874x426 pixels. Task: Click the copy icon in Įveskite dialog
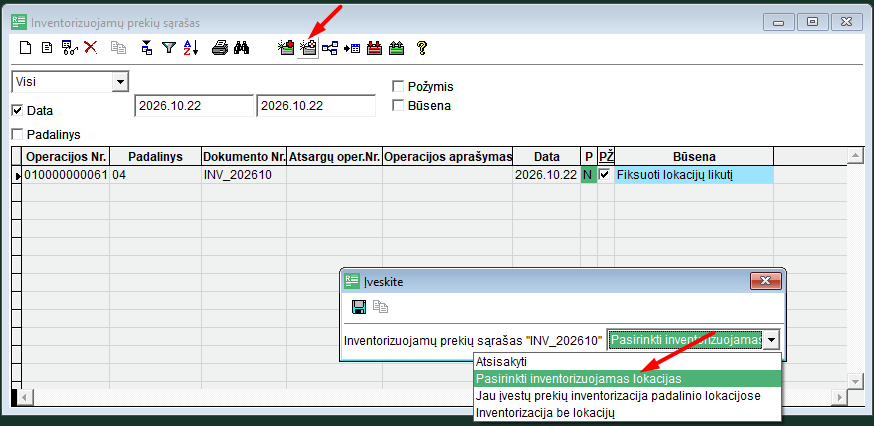click(x=381, y=307)
